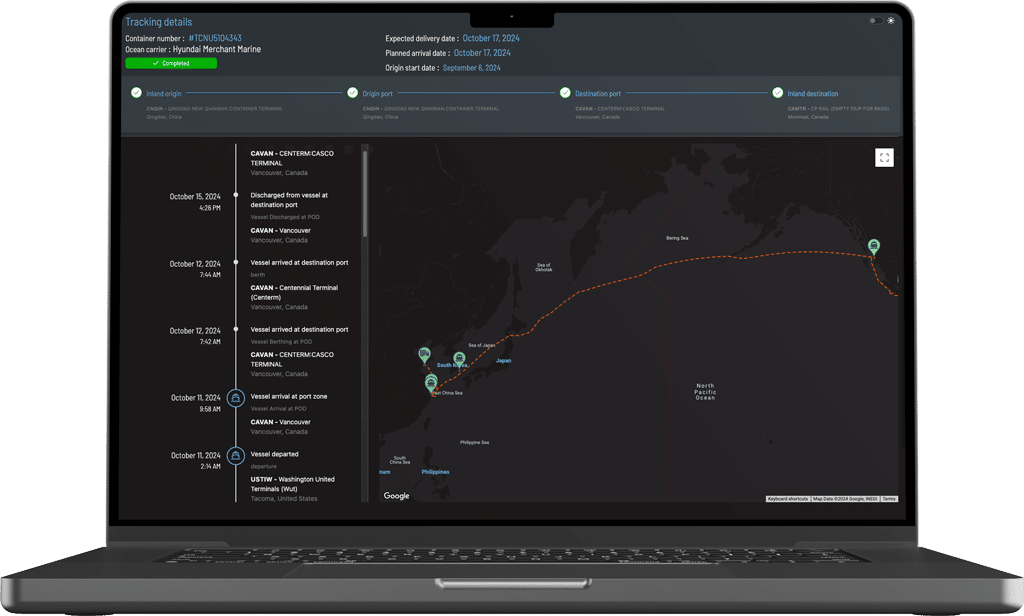Select the truck pin on the China mainland
Viewport: 1024px width, 616px height.
tap(424, 355)
